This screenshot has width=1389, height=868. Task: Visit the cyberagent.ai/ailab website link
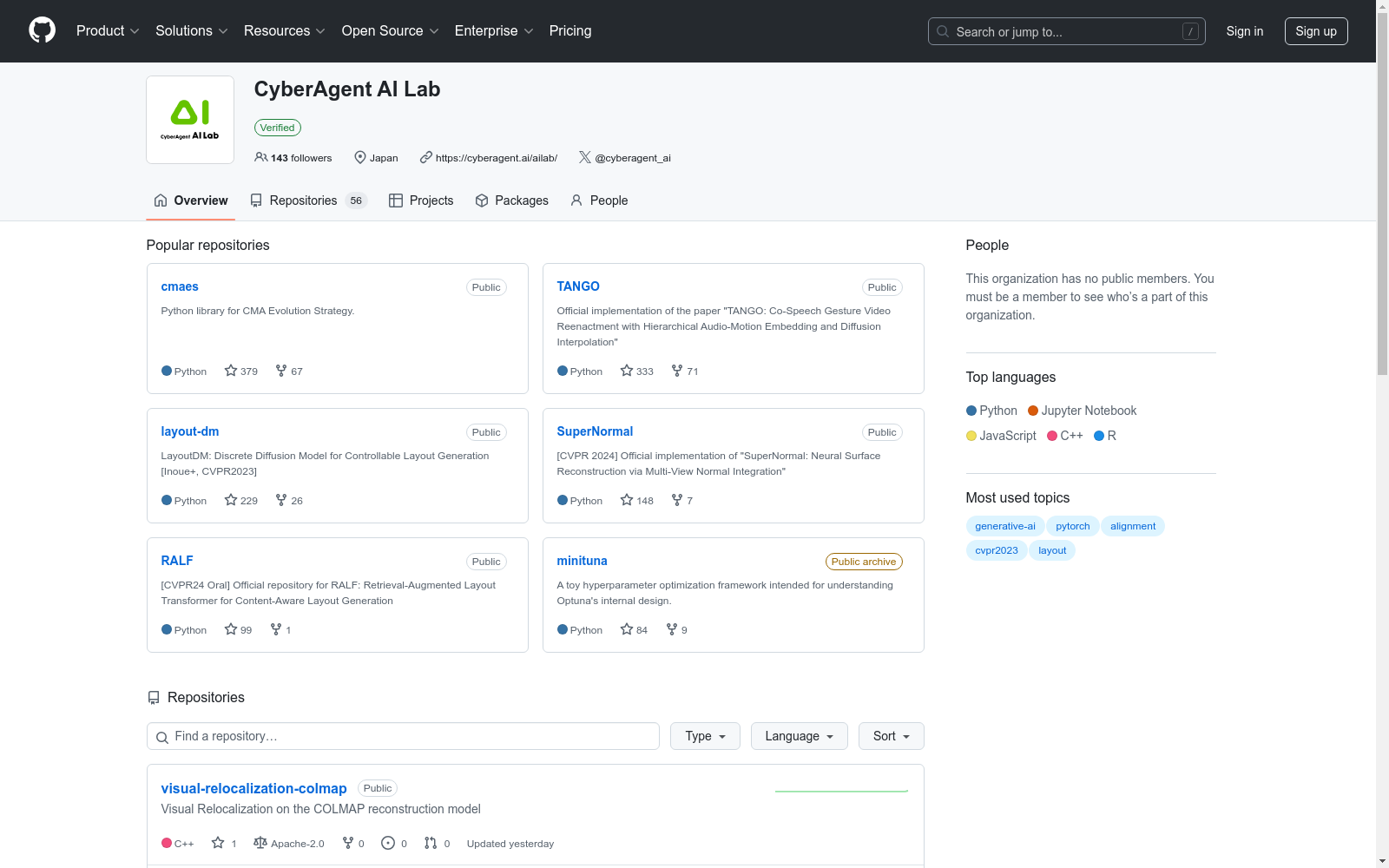coord(497,158)
